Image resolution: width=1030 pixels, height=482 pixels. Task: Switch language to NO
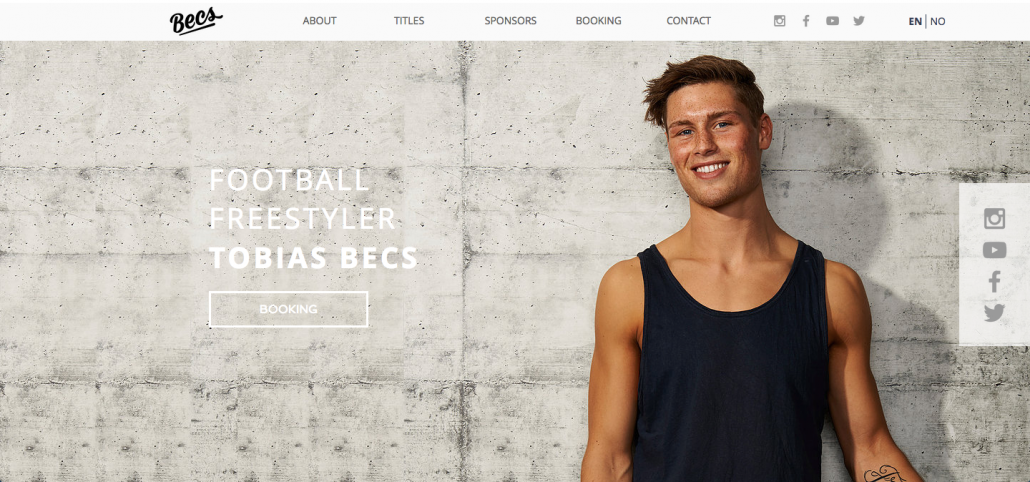(937, 21)
